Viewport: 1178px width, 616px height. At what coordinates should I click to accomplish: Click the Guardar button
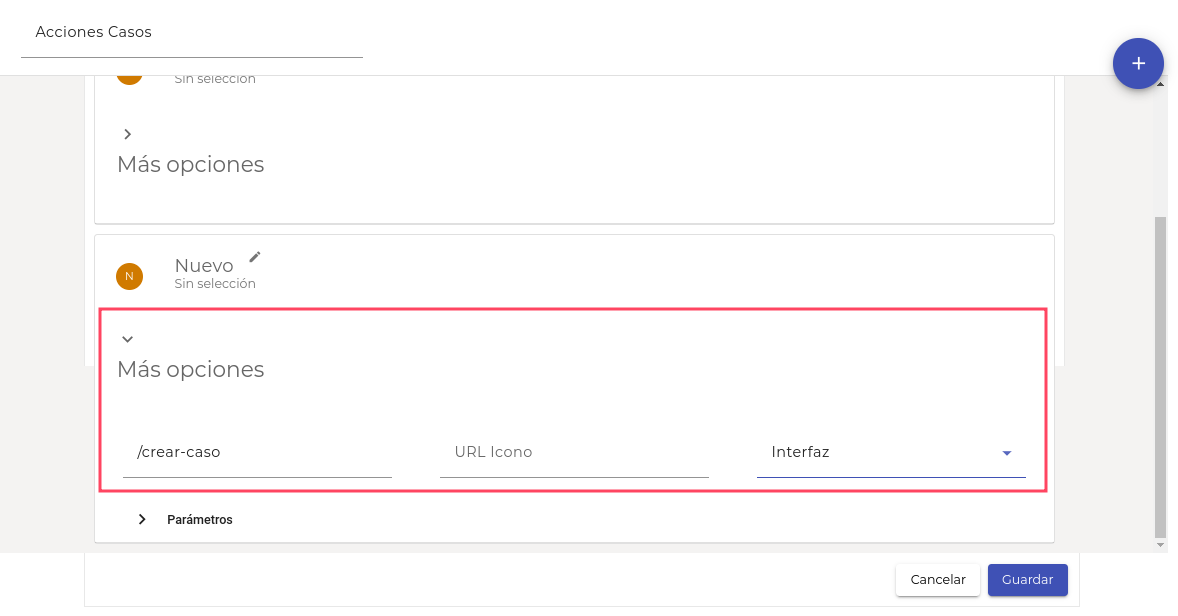coord(1027,580)
